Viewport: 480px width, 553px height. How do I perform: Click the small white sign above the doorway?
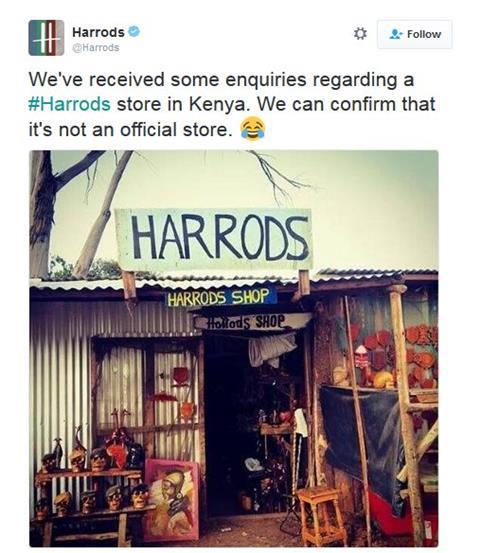click(251, 322)
